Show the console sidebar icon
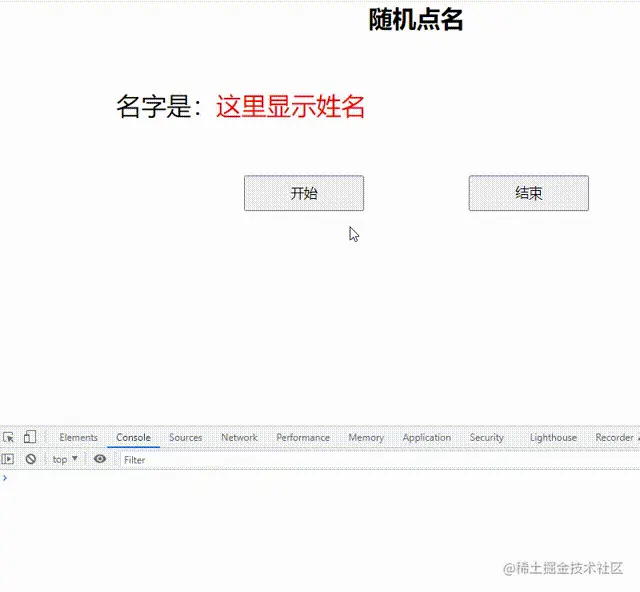The height and width of the screenshot is (592, 640). click(8, 459)
